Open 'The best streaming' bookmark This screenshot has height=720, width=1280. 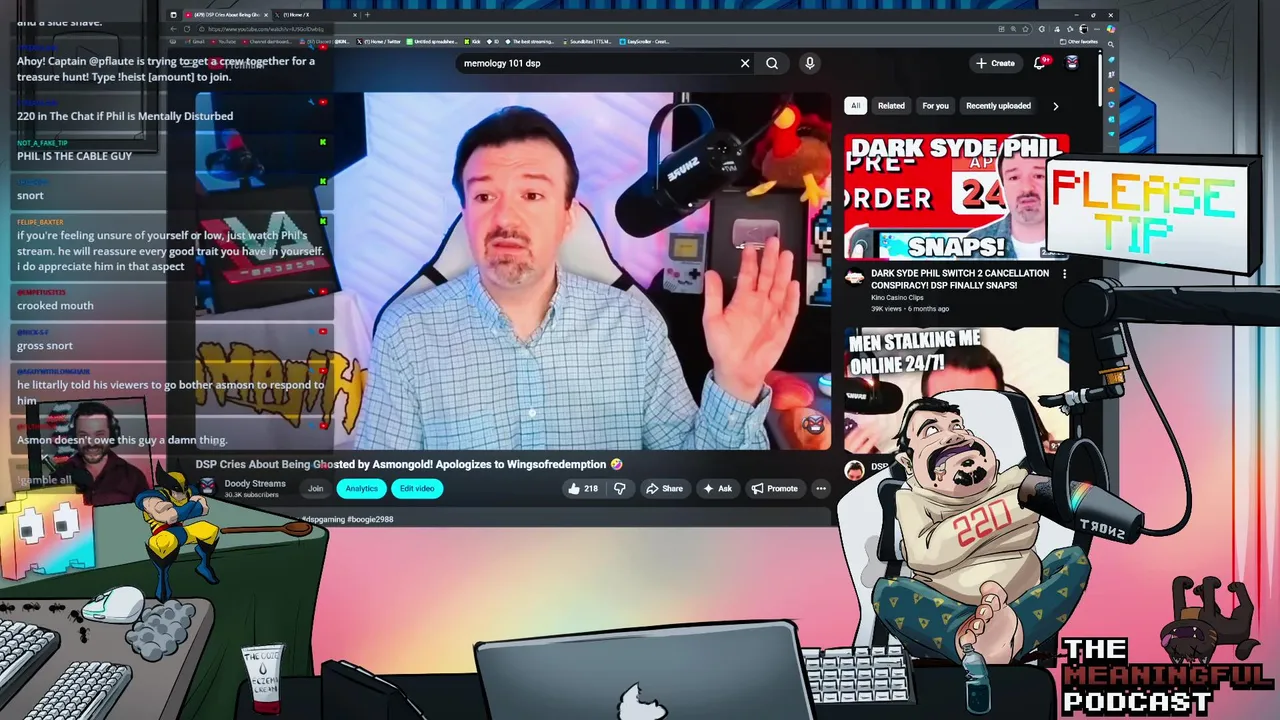[x=528, y=42]
